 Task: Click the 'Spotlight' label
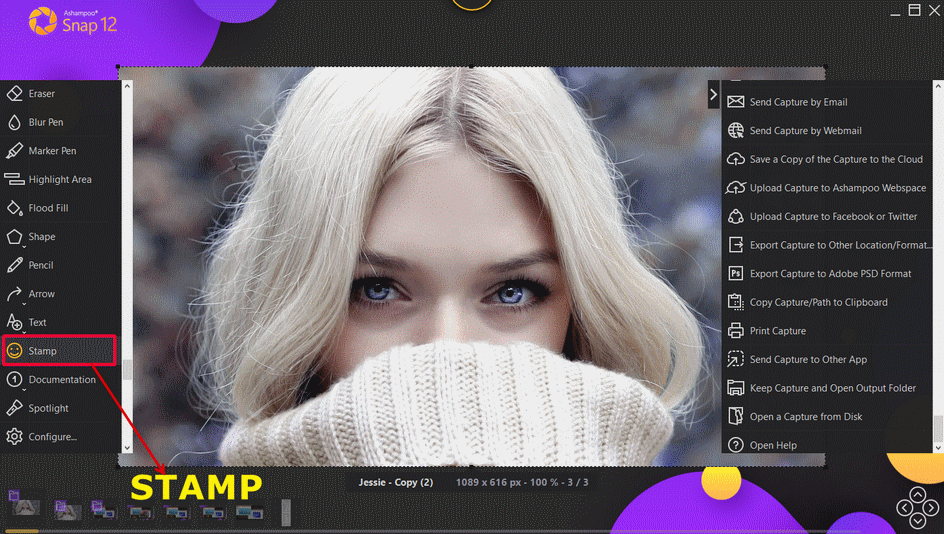tap(48, 409)
